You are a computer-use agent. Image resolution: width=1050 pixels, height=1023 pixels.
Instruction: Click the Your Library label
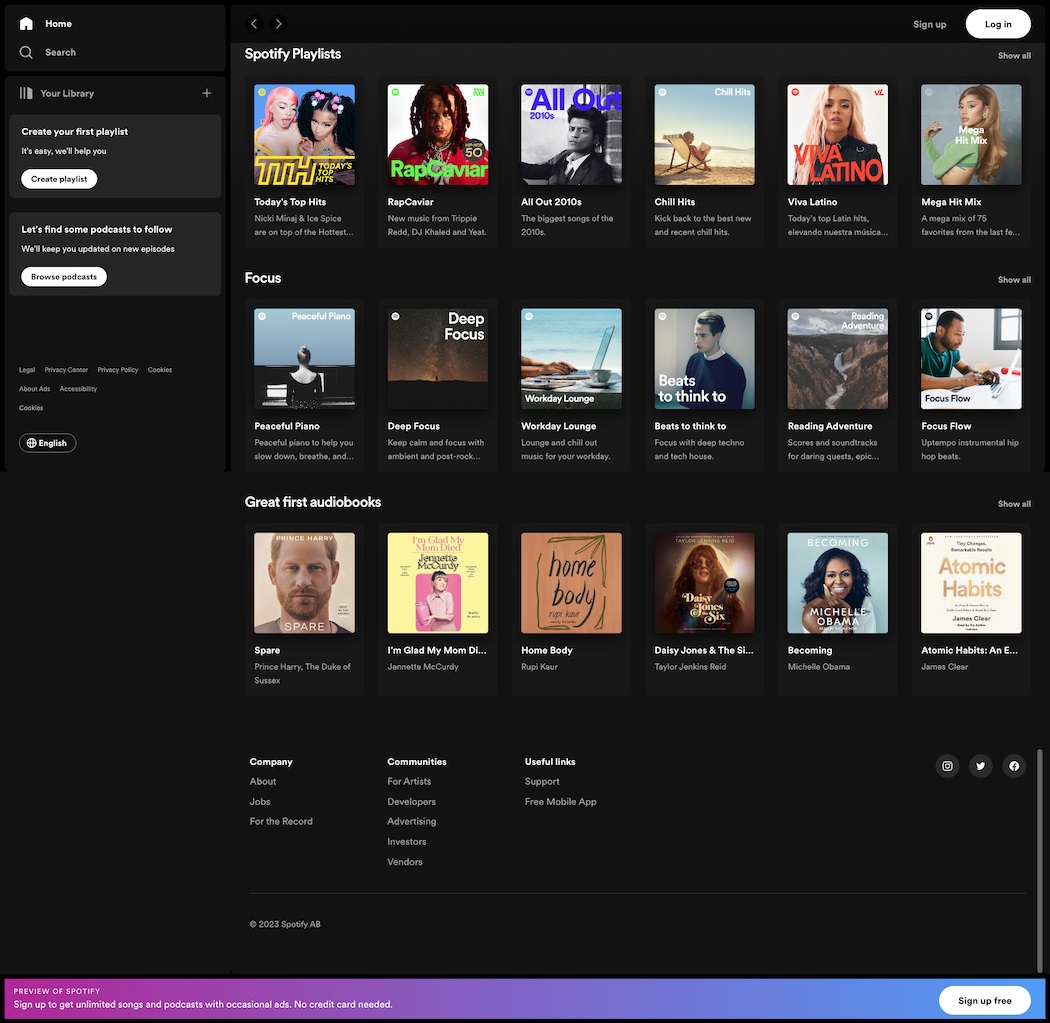(67, 94)
